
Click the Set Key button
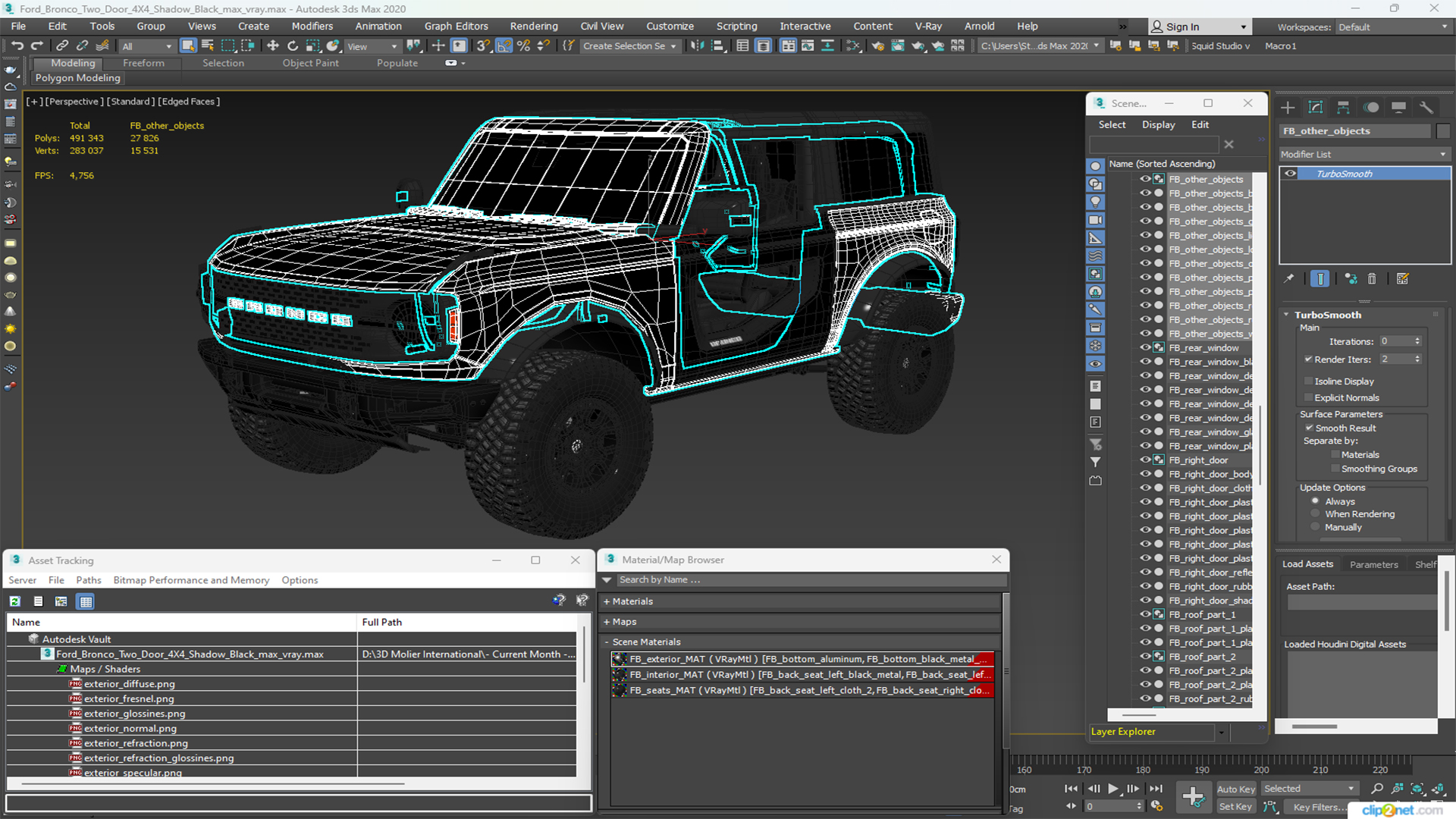[1235, 807]
